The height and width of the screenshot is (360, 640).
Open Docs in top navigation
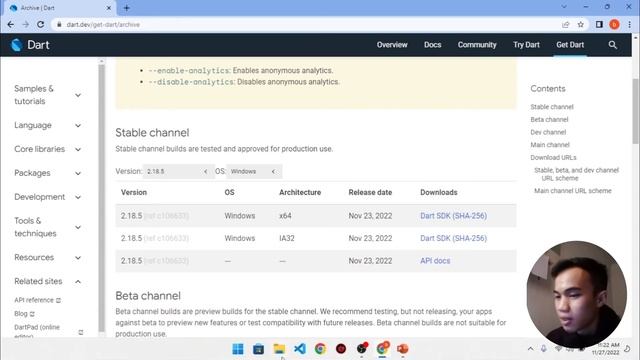tap(432, 45)
